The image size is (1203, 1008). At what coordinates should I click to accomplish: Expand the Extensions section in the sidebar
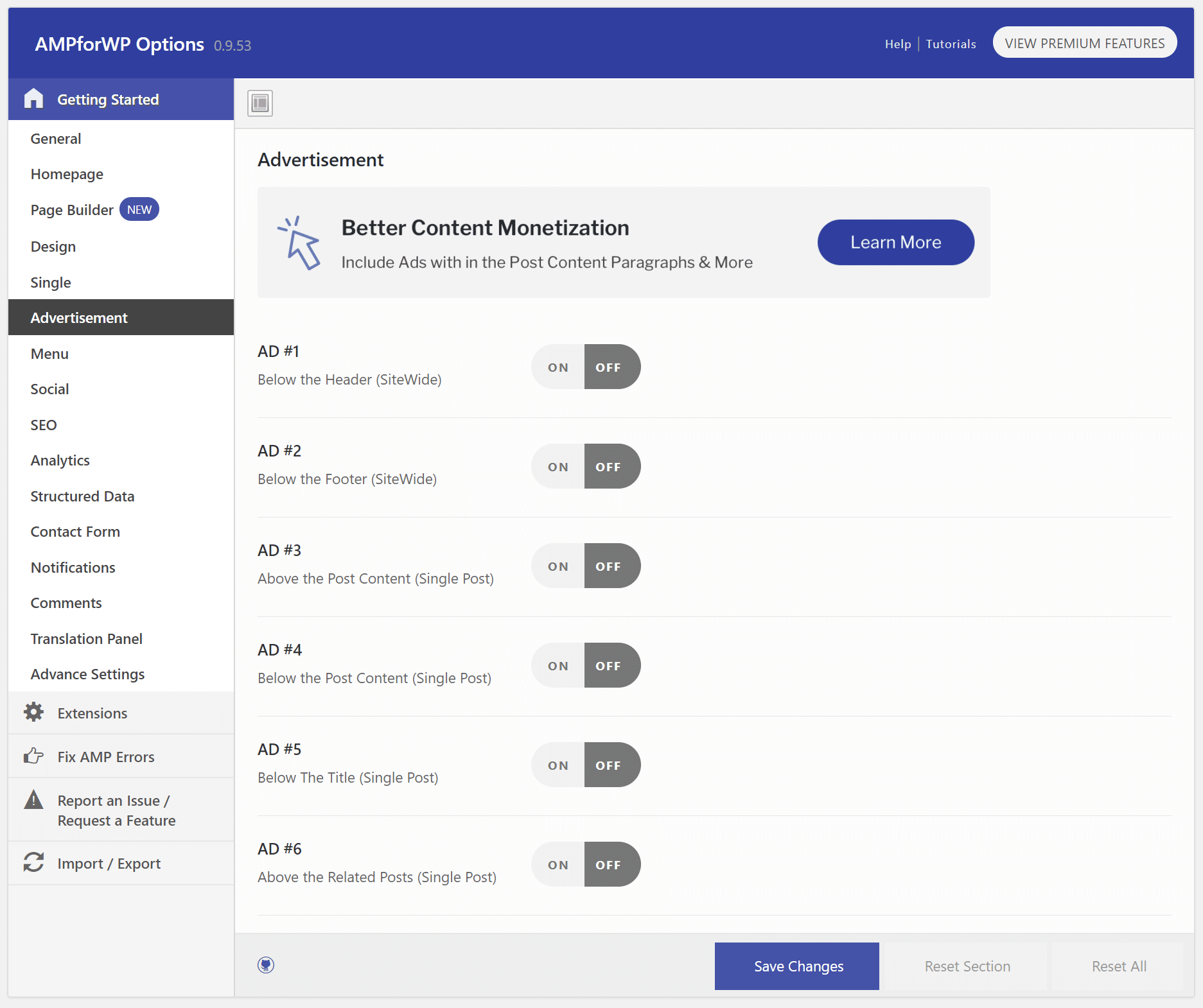[x=92, y=713]
